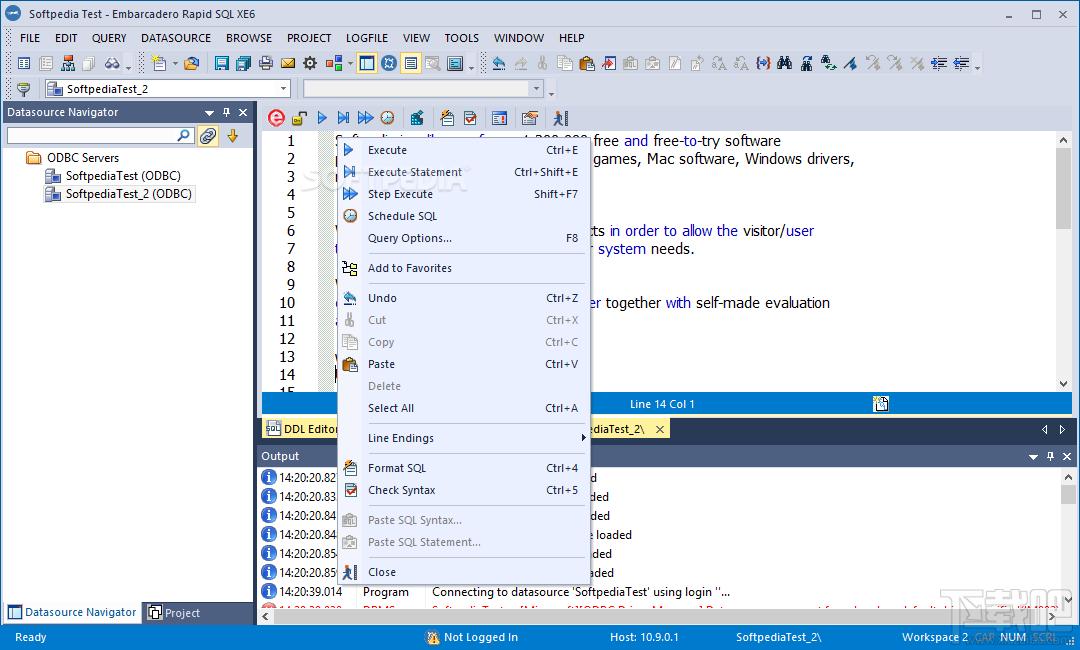Click Check Syntax icon in editor toolbar
The image size is (1080, 650).
point(470,118)
